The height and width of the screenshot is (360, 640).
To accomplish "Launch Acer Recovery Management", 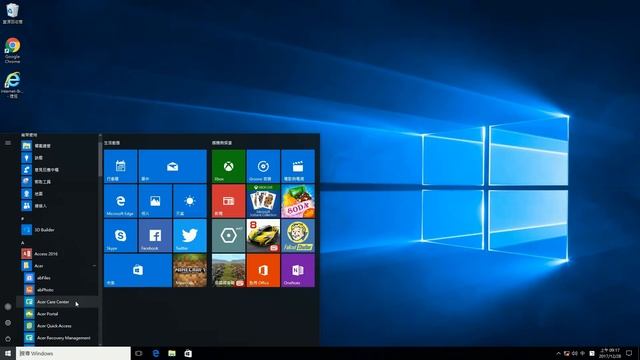I will click(x=57, y=338).
